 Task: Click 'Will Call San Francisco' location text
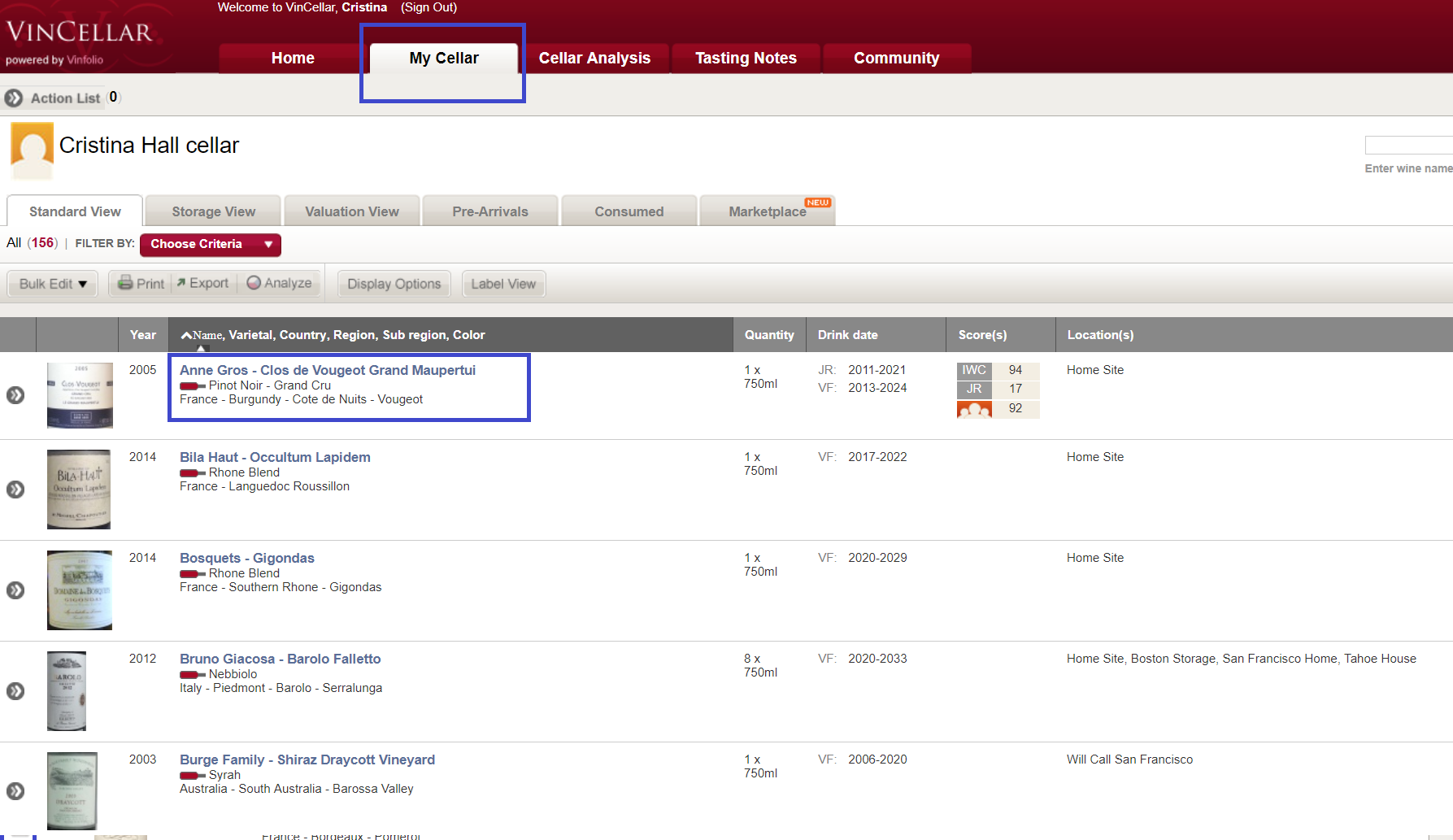(1130, 759)
